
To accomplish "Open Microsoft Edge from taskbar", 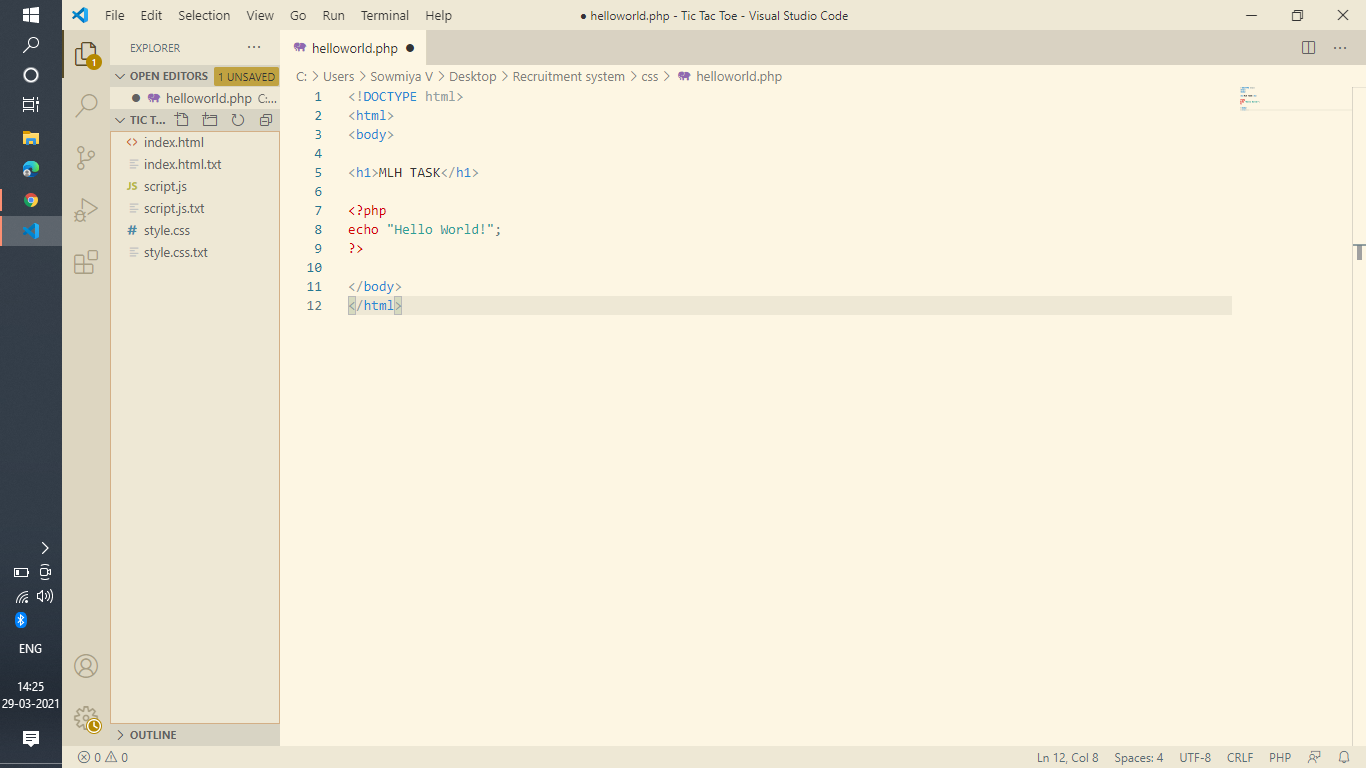I will point(31,168).
